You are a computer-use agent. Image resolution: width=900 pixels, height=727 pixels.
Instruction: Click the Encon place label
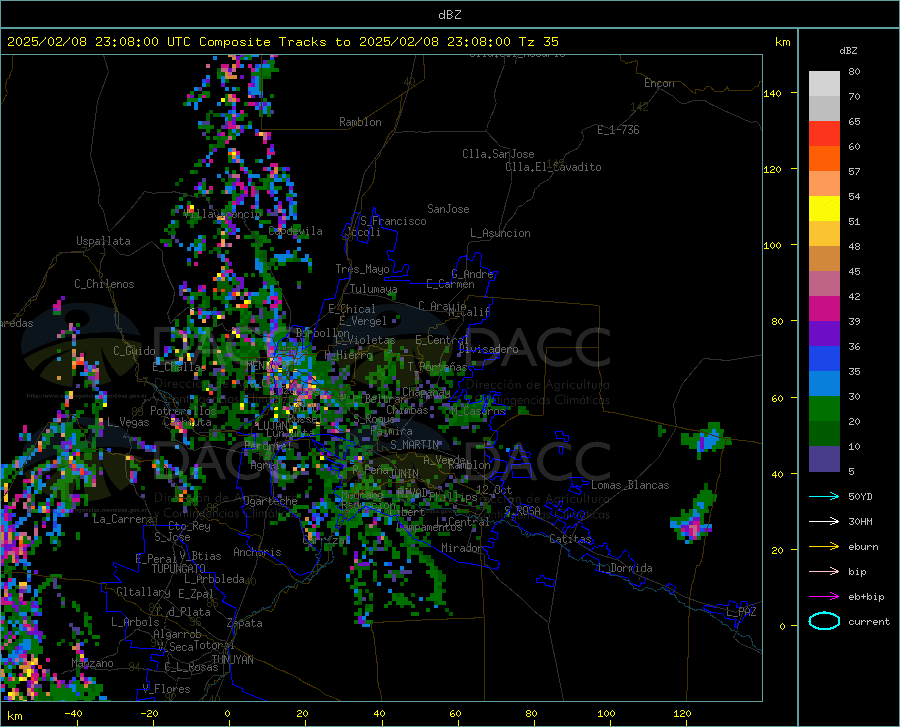click(659, 83)
